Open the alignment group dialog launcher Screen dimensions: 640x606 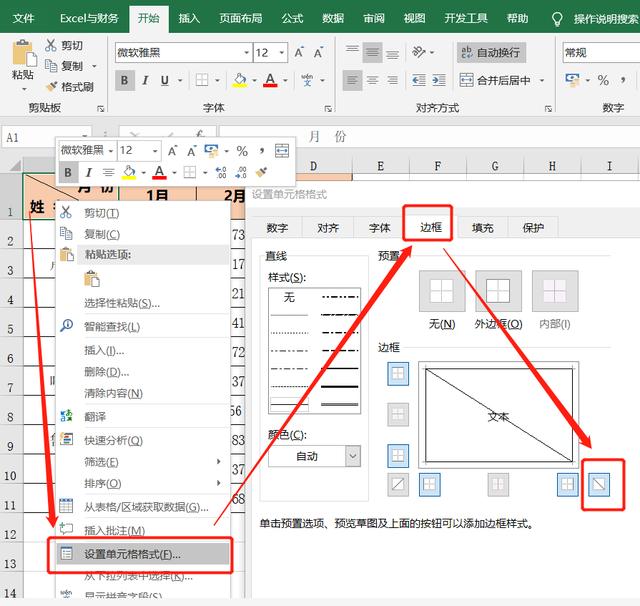pos(548,109)
